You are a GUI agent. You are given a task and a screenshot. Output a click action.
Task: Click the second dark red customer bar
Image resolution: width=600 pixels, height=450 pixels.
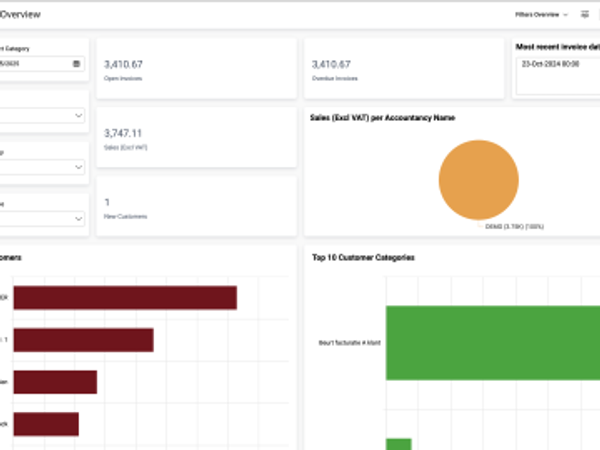tap(83, 340)
